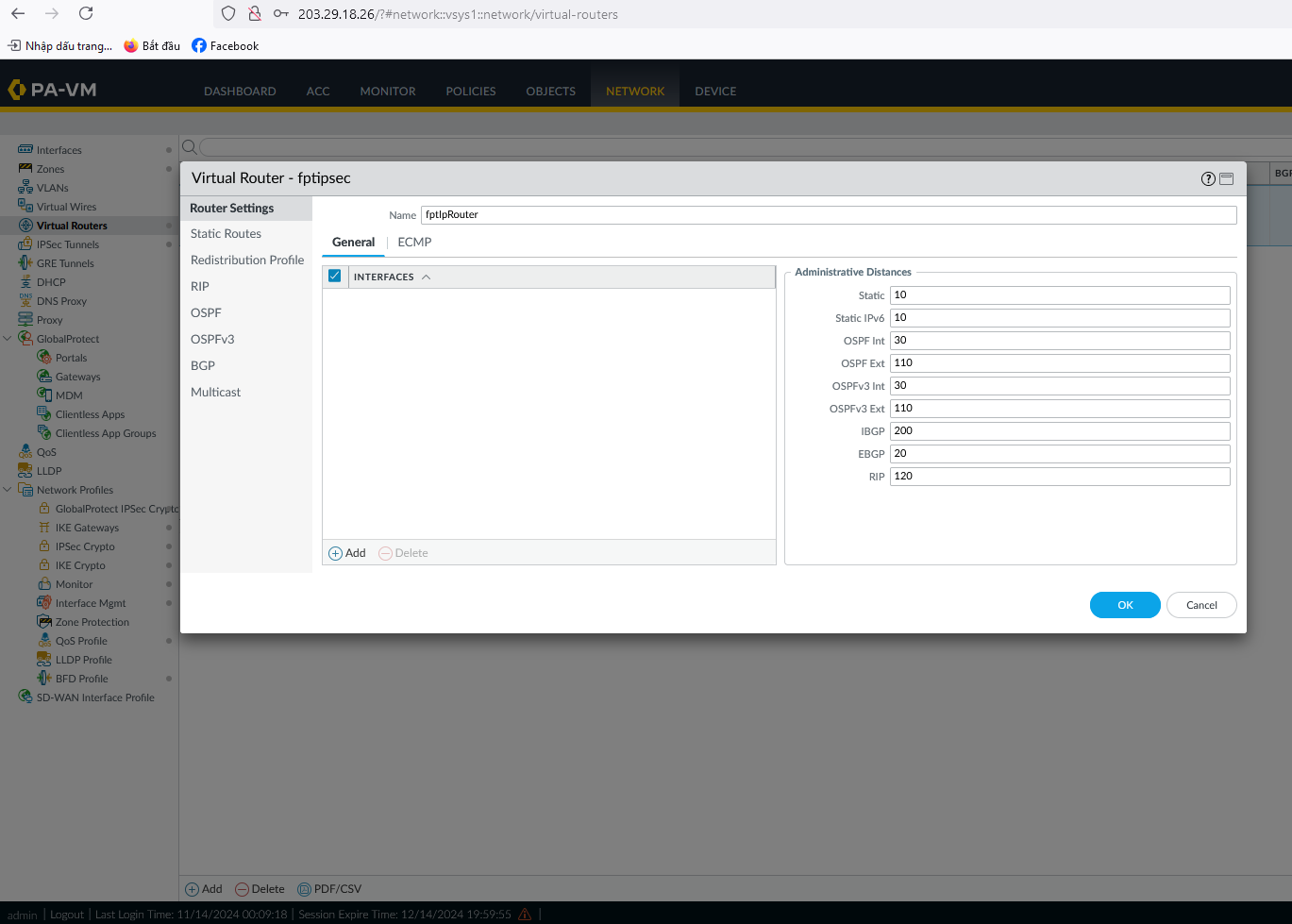Click the browser reload icon
The height and width of the screenshot is (924, 1292).
(86, 13)
